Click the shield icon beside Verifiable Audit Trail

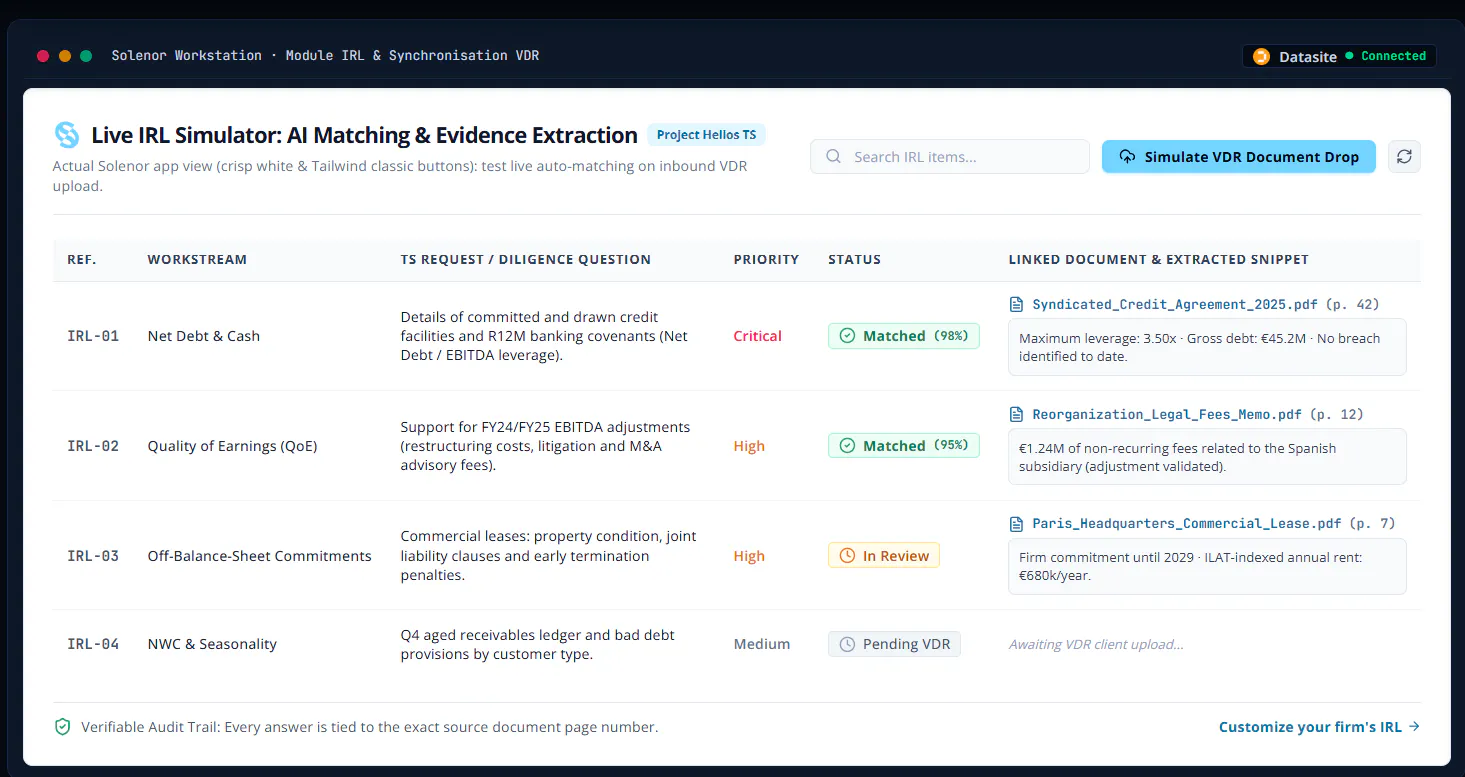pos(62,727)
